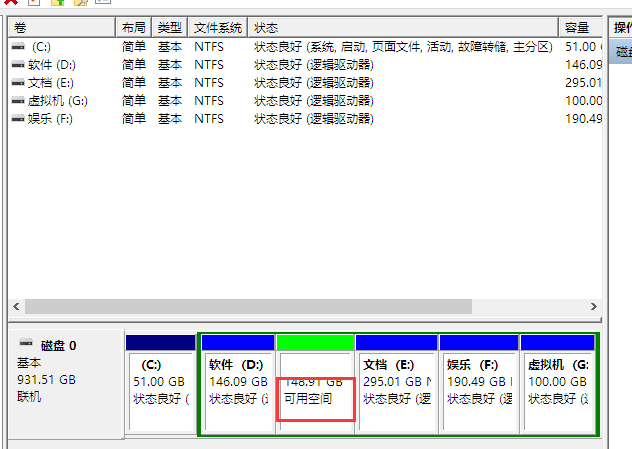Image resolution: width=632 pixels, height=449 pixels.
Task: Click the 磁盘 0 disk label
Action: click(x=58, y=346)
